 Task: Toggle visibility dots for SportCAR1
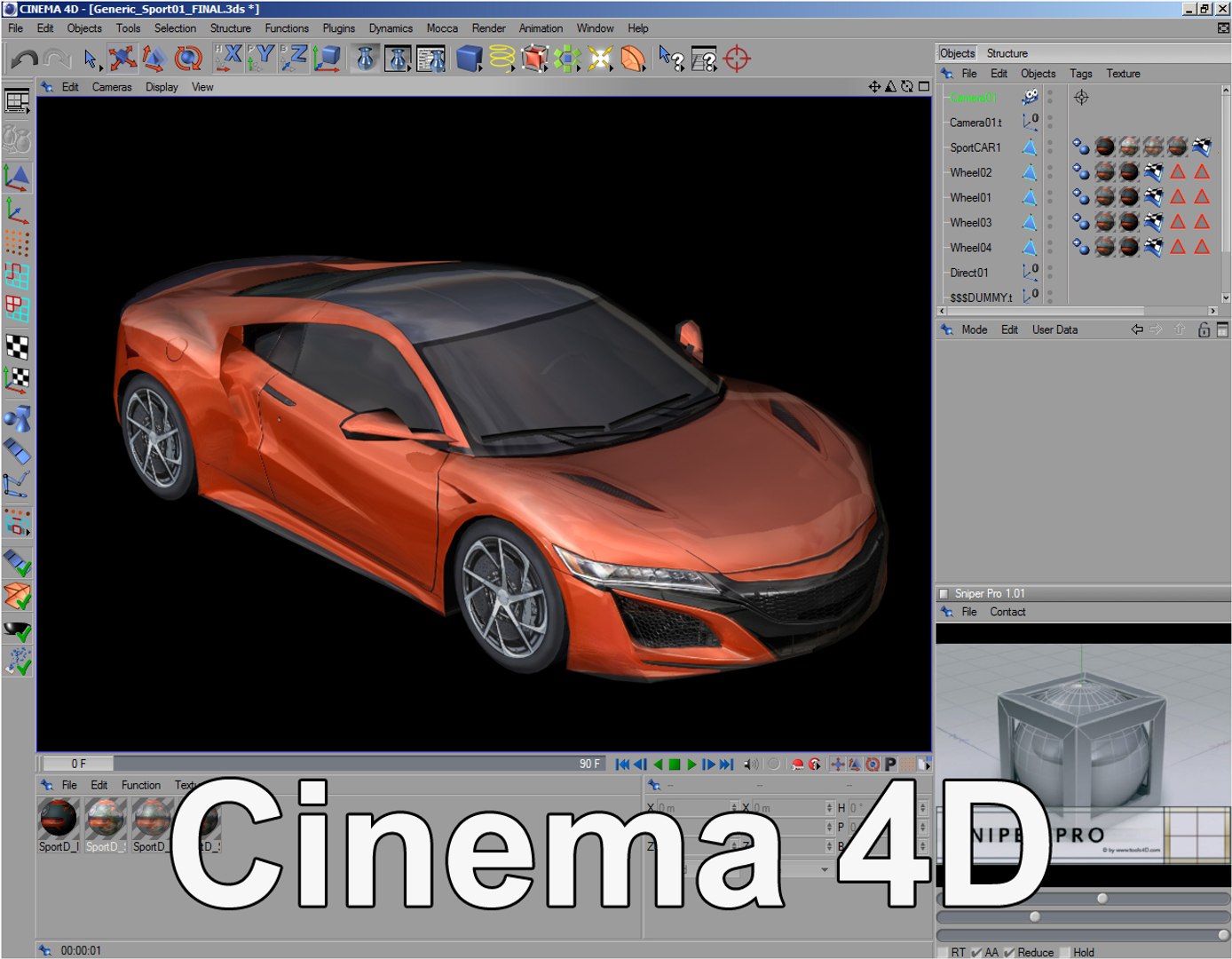pos(1050,147)
